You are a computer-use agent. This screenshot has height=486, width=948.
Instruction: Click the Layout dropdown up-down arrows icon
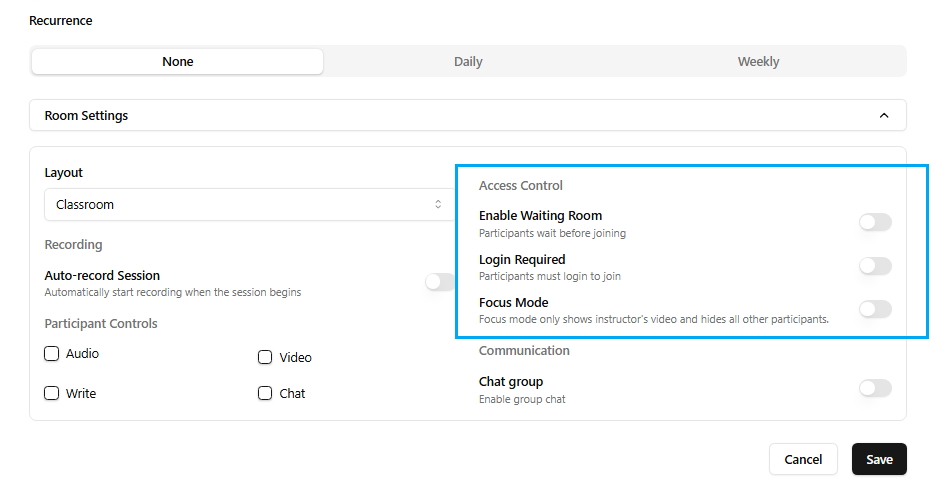[437, 205]
